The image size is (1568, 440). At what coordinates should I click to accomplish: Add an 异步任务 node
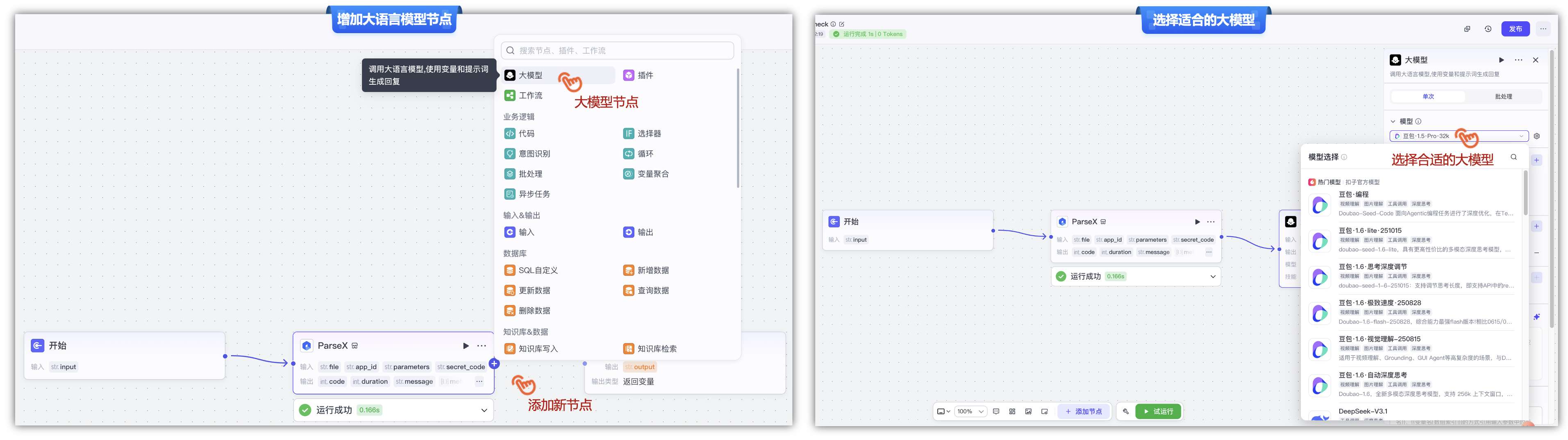pos(527,194)
